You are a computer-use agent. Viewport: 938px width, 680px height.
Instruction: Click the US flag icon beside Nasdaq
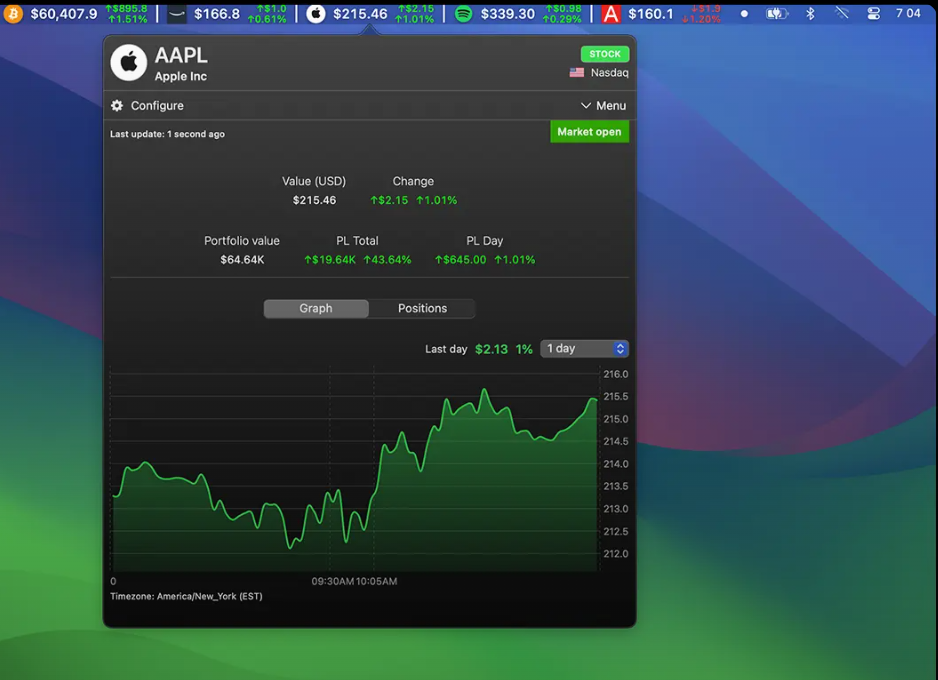coord(577,72)
